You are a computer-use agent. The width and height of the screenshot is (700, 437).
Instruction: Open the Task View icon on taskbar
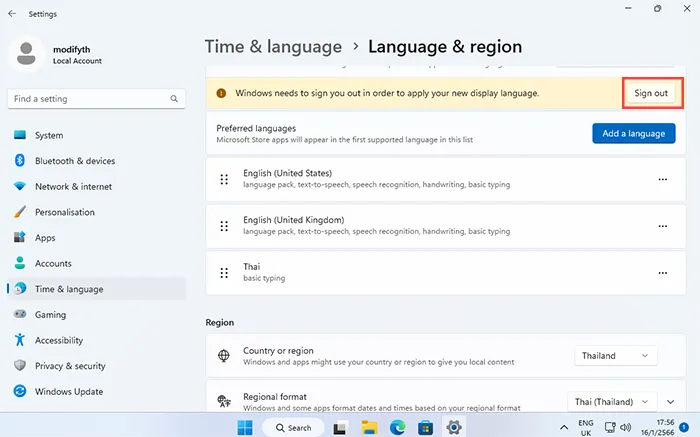[x=340, y=428]
